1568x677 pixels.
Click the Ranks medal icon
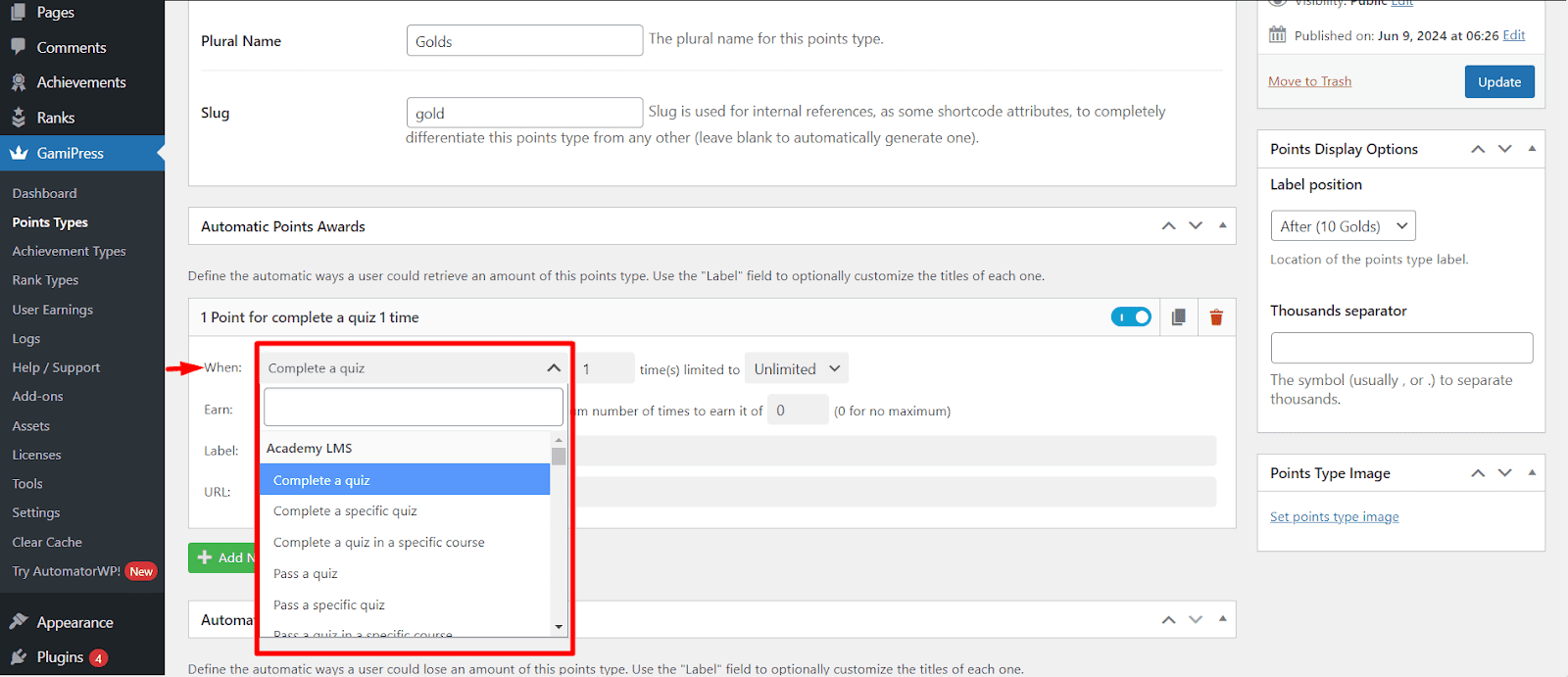pyautogui.click(x=19, y=118)
